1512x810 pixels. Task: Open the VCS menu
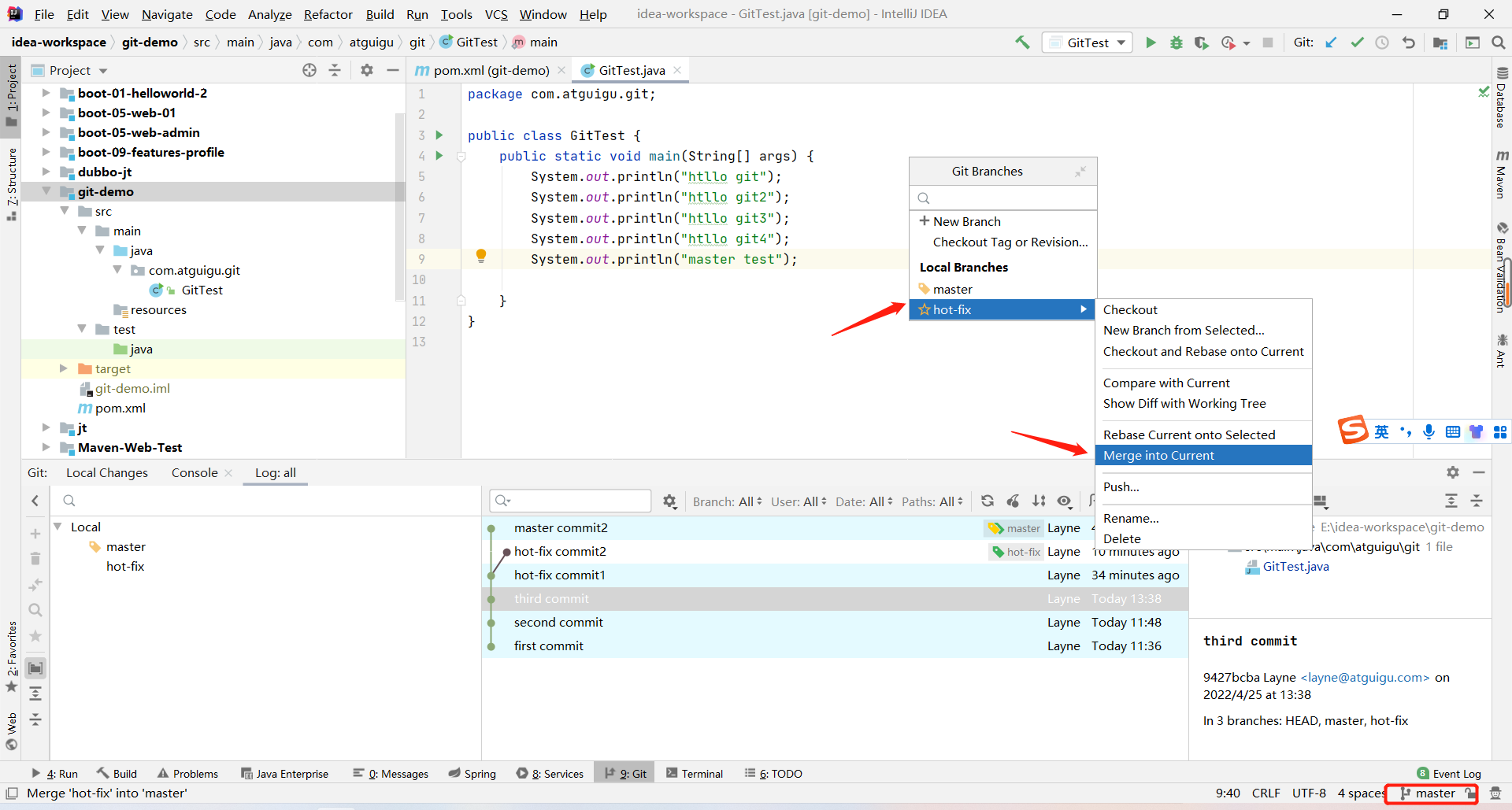click(496, 14)
